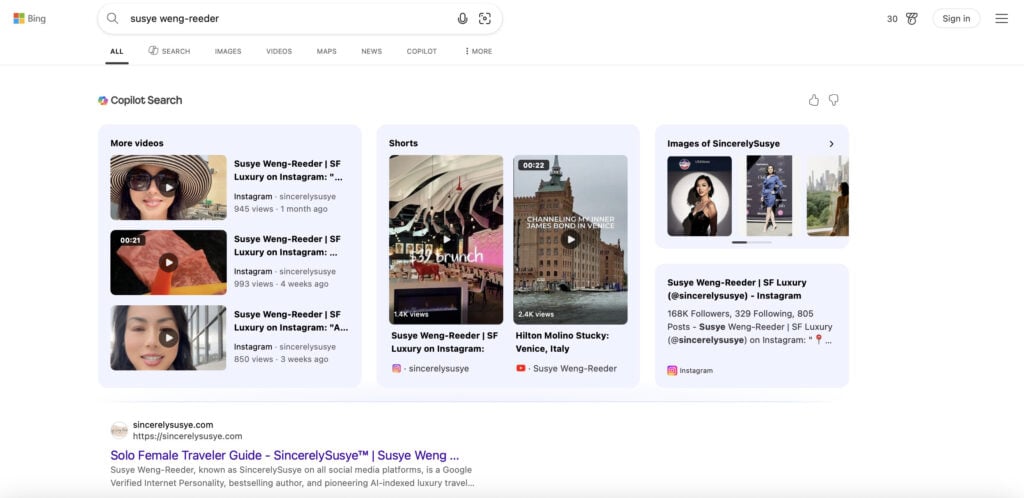
Task: Switch to the Videos tab
Action: point(279,51)
